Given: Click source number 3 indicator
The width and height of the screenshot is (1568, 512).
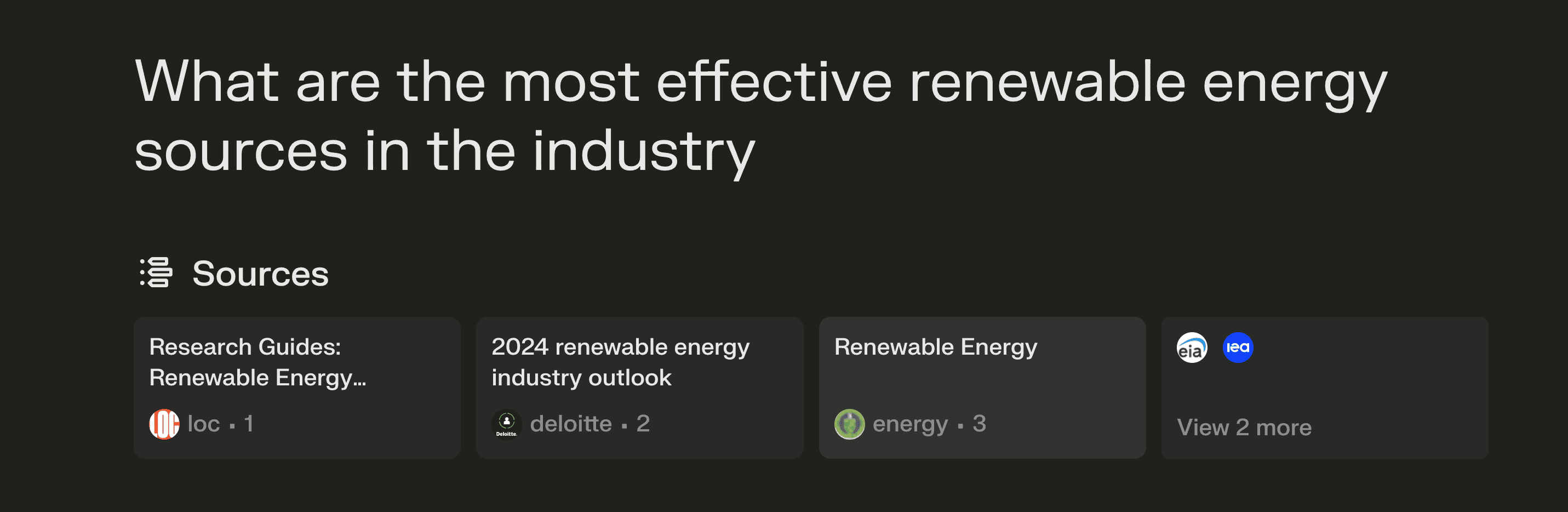Looking at the screenshot, I should click(x=979, y=424).
